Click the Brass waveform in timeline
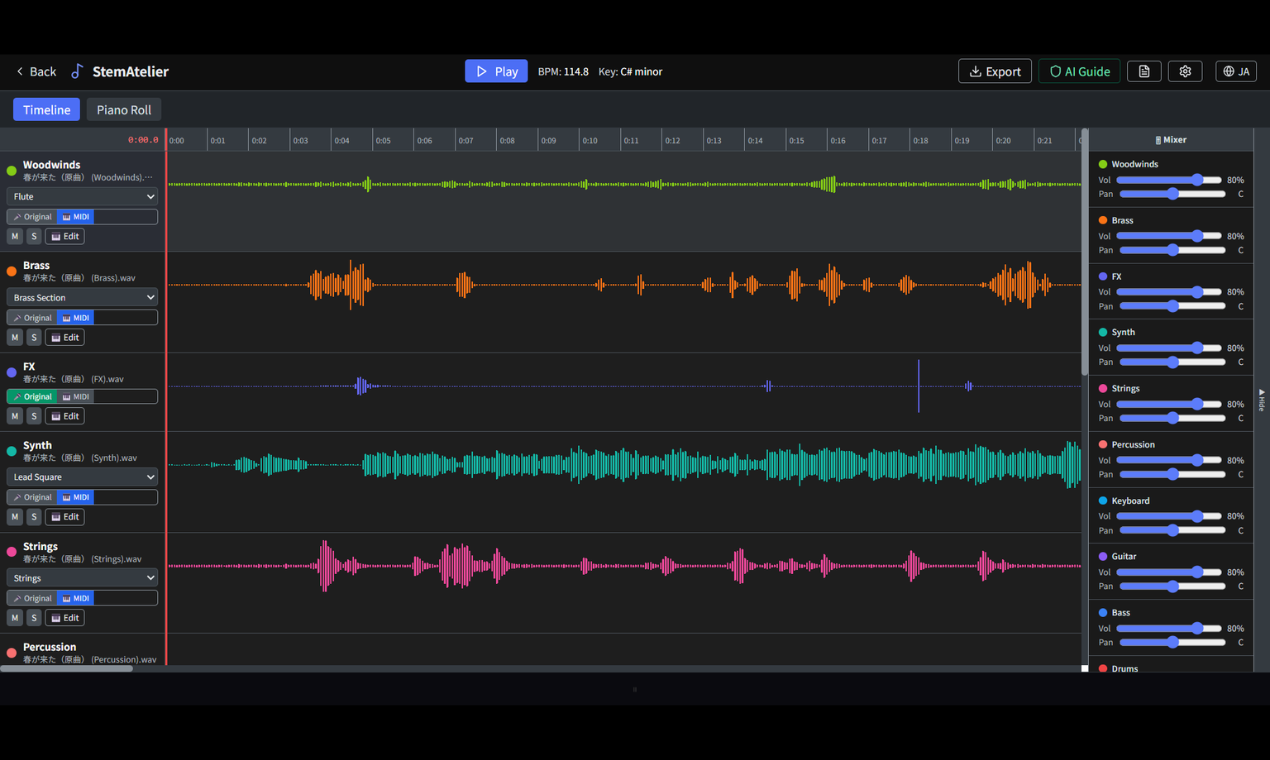Screen dimensions: 1270x760 [x=624, y=285]
